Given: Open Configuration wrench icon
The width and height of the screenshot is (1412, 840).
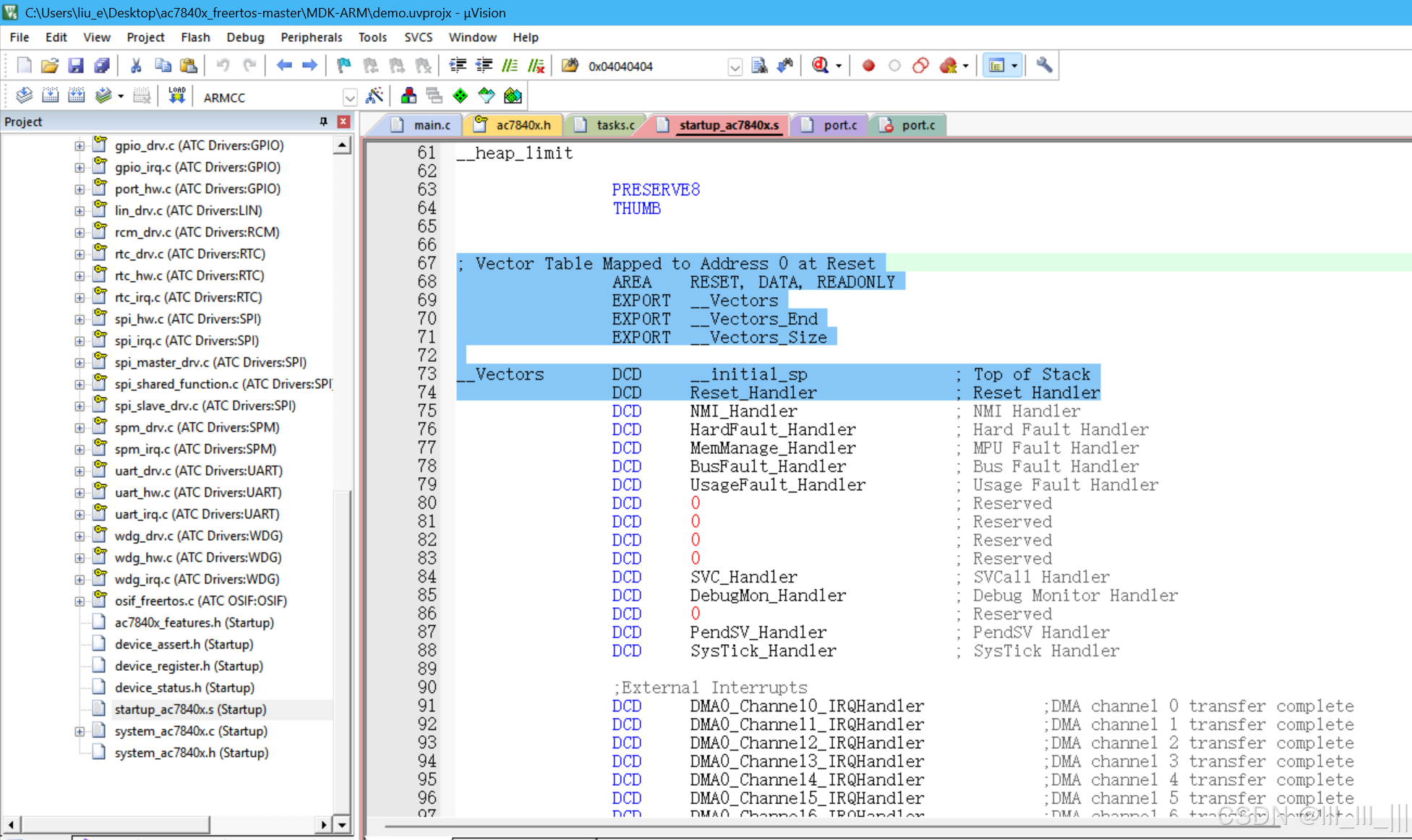Looking at the screenshot, I should tap(1043, 66).
